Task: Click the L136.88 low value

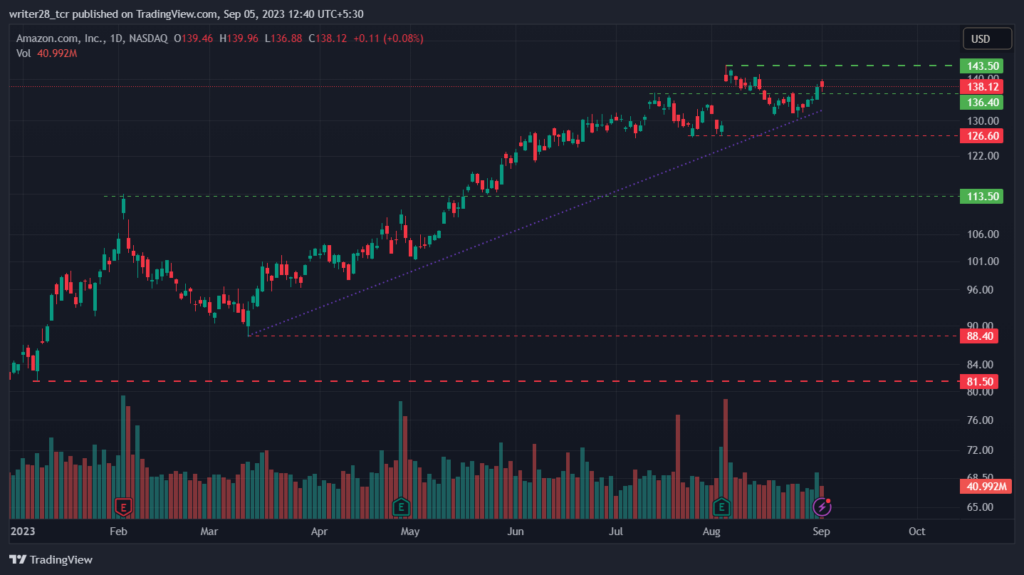Action: (x=283, y=39)
